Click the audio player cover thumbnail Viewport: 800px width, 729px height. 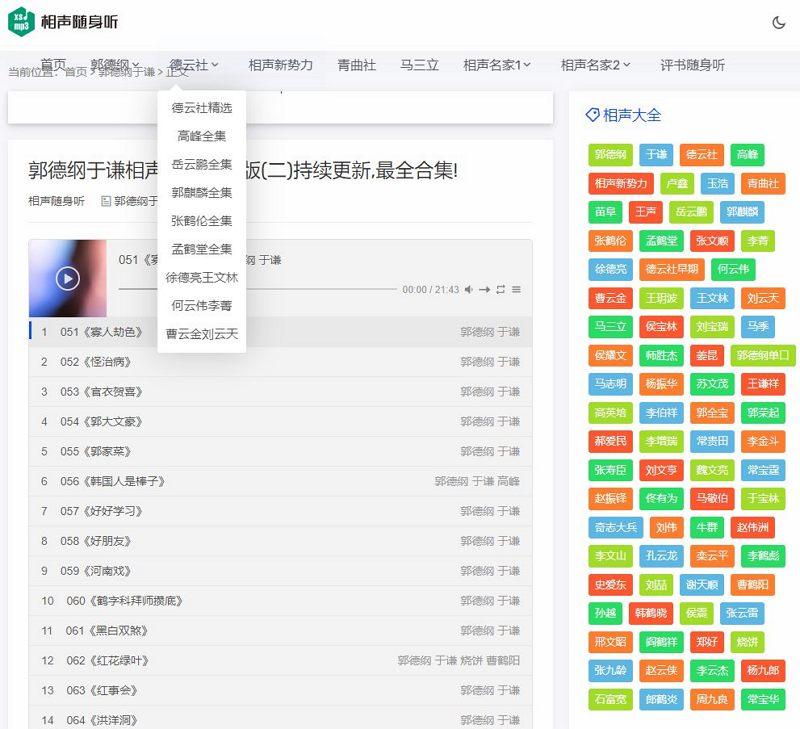point(68,279)
